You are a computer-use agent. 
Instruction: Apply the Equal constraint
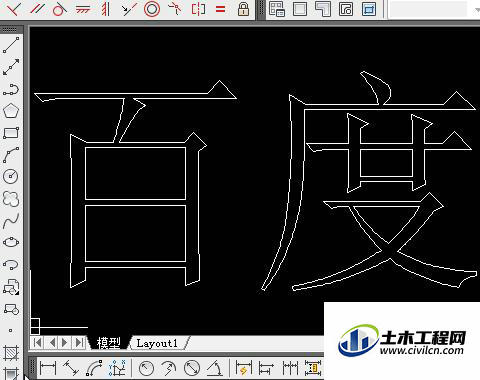(220, 9)
